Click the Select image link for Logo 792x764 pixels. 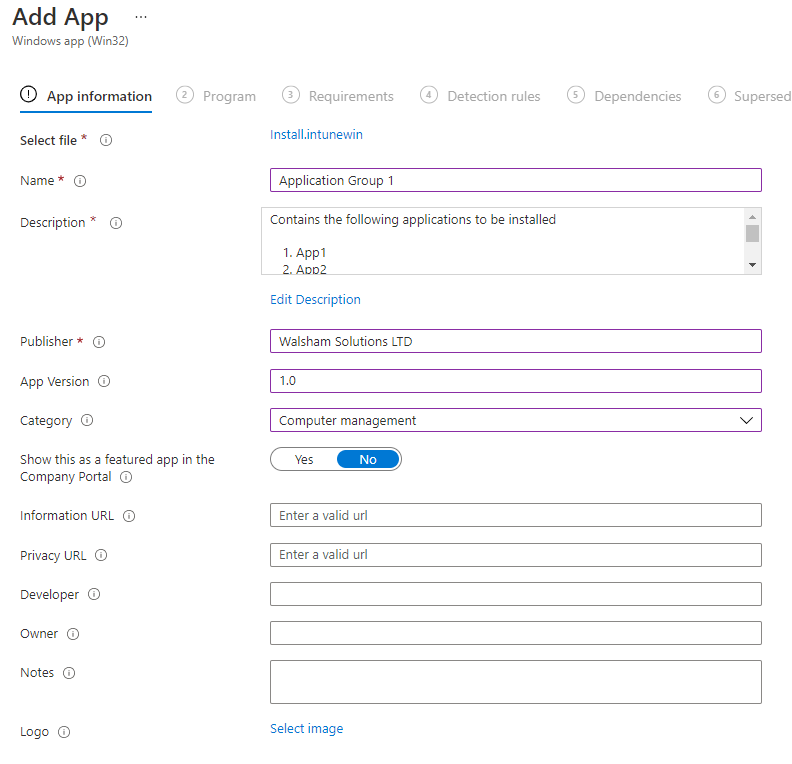(307, 728)
